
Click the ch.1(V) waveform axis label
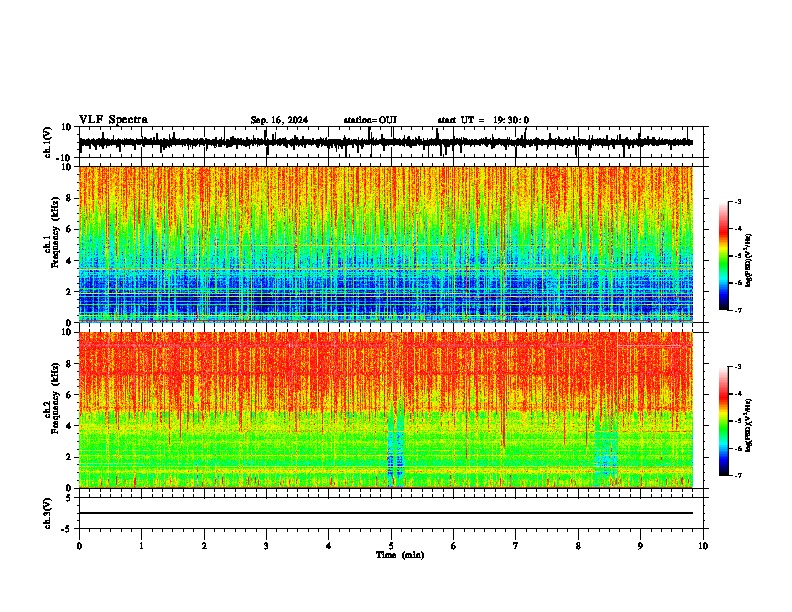48,142
